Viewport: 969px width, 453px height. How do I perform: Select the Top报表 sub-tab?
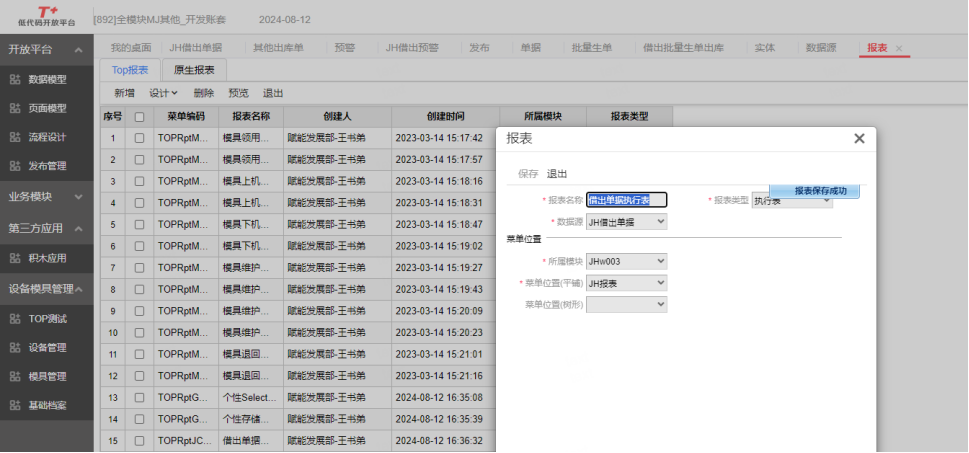[x=130, y=70]
